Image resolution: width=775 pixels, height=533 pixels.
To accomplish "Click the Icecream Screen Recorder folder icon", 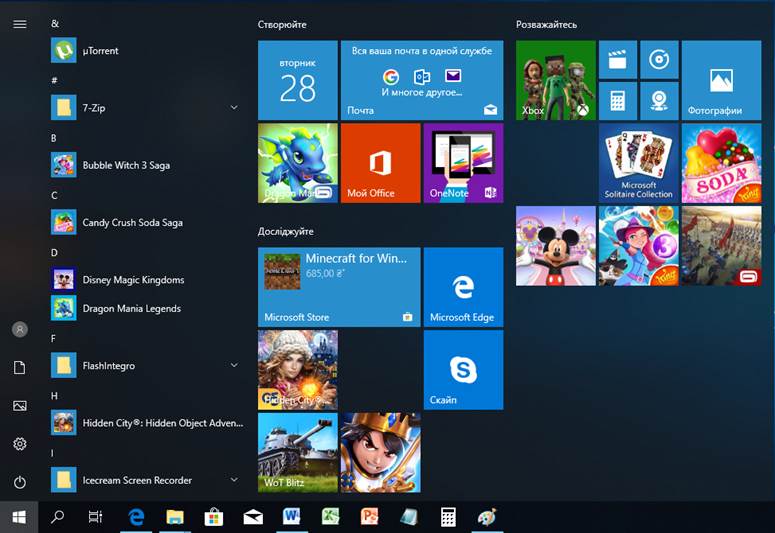I will pos(64,480).
